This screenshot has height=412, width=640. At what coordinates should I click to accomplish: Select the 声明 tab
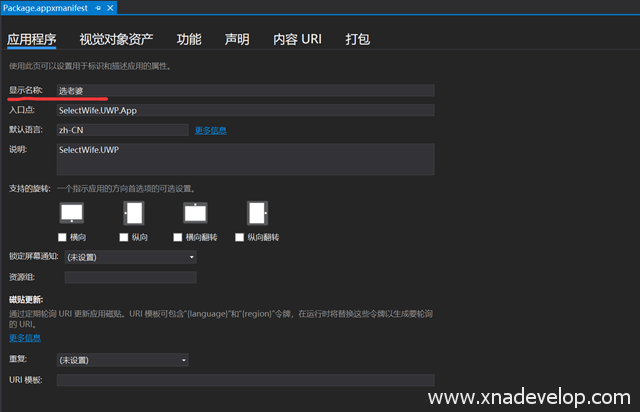point(237,40)
